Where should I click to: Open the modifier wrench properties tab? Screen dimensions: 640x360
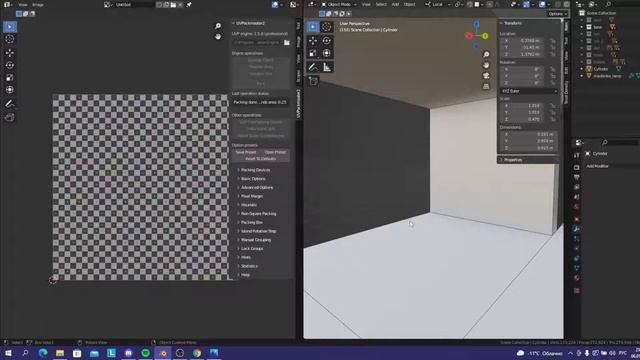[x=576, y=229]
